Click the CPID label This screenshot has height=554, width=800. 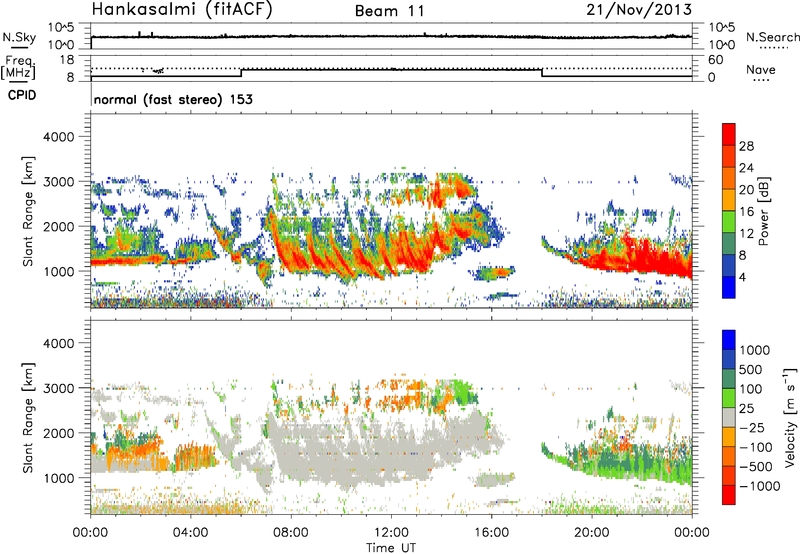coord(22,95)
